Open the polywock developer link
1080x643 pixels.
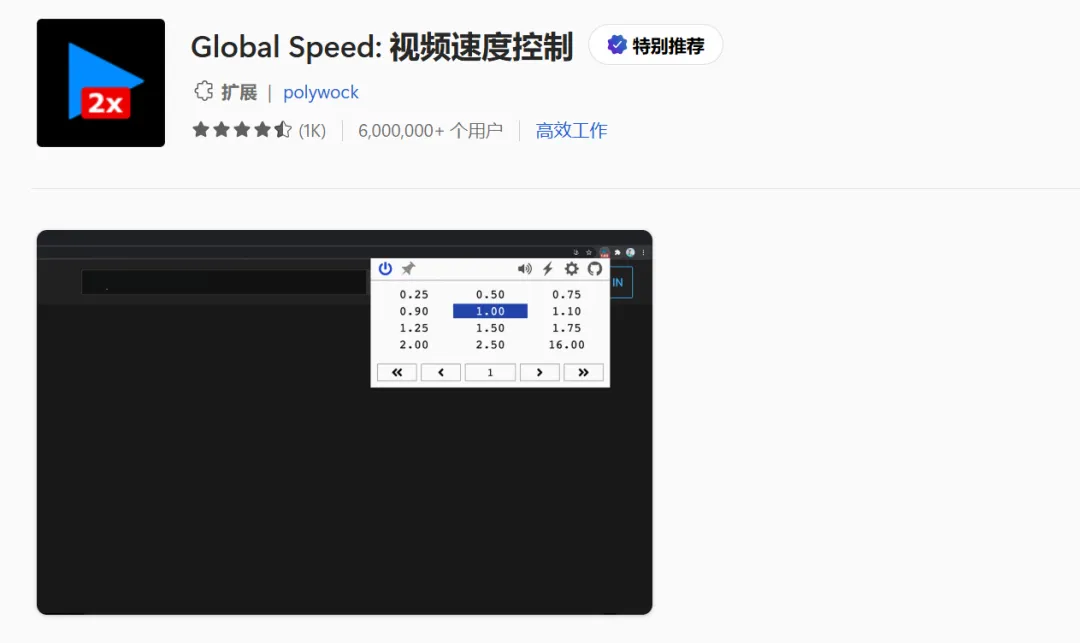click(x=321, y=92)
